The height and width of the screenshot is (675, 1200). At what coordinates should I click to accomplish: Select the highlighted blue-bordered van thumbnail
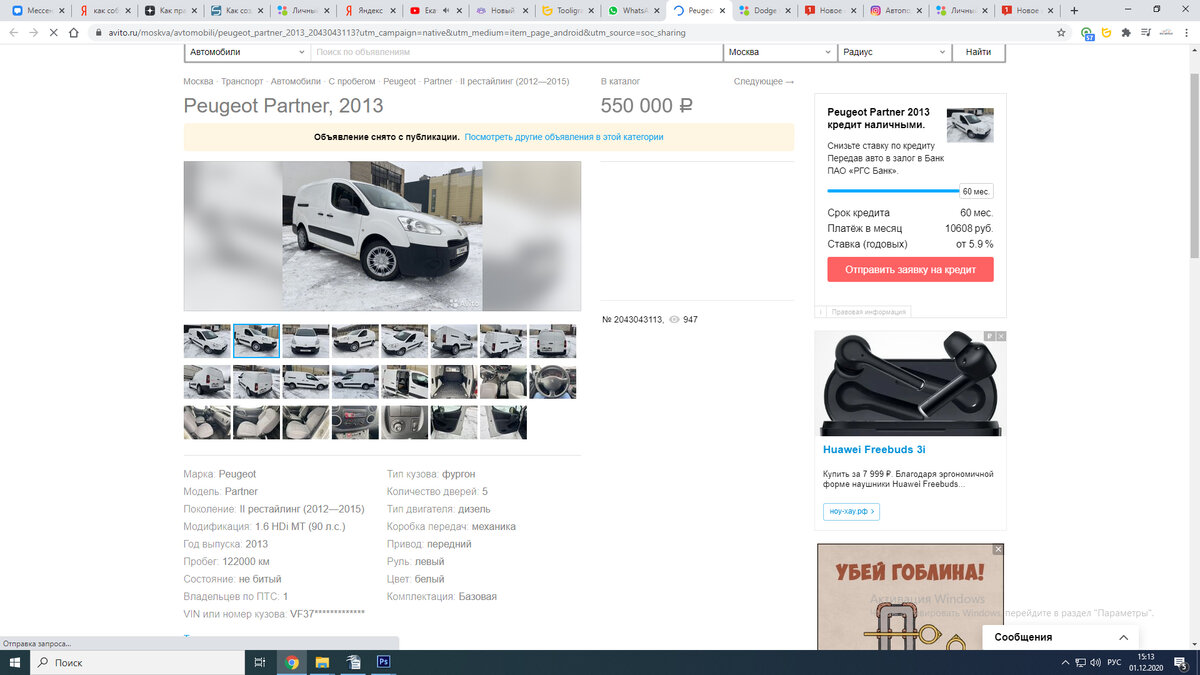coord(256,341)
